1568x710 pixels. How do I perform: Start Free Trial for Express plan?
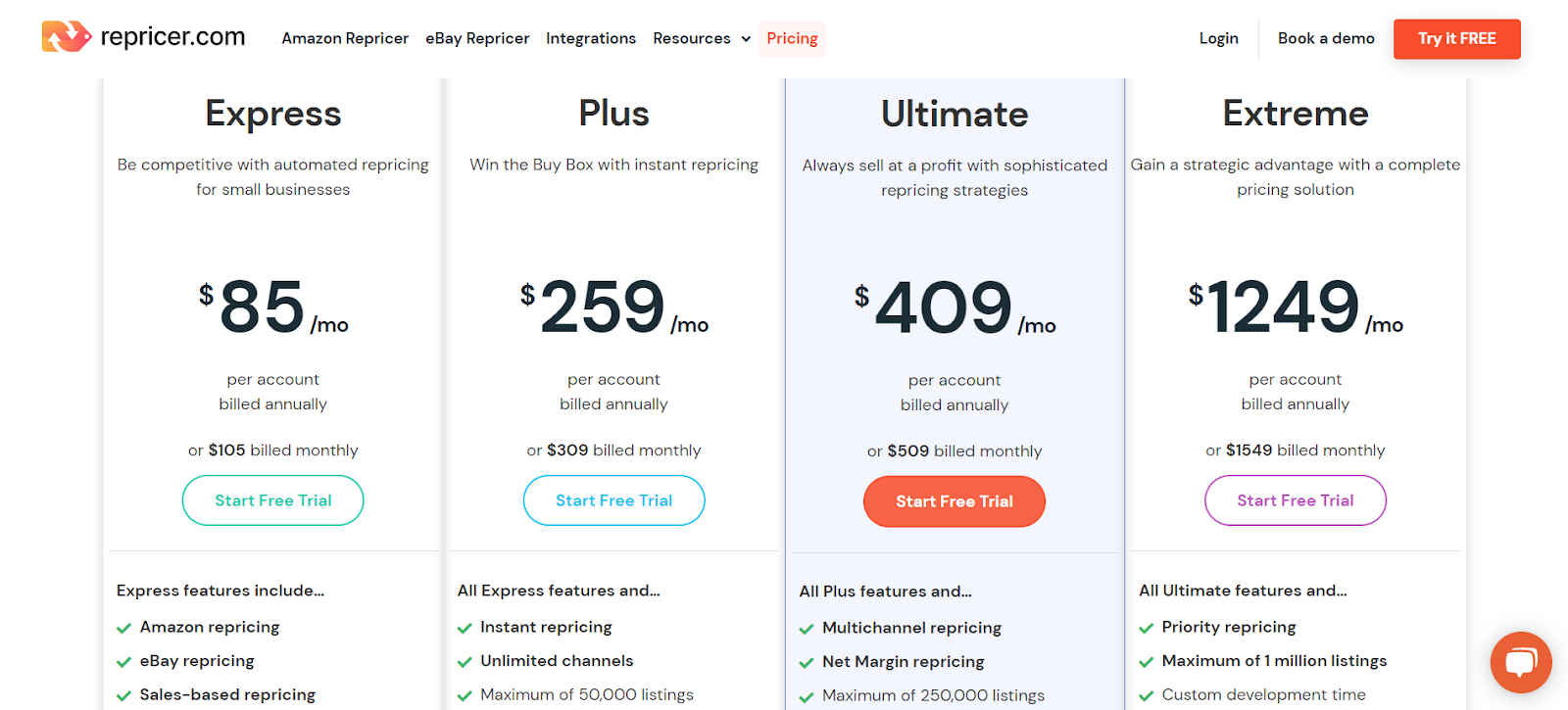click(x=272, y=500)
